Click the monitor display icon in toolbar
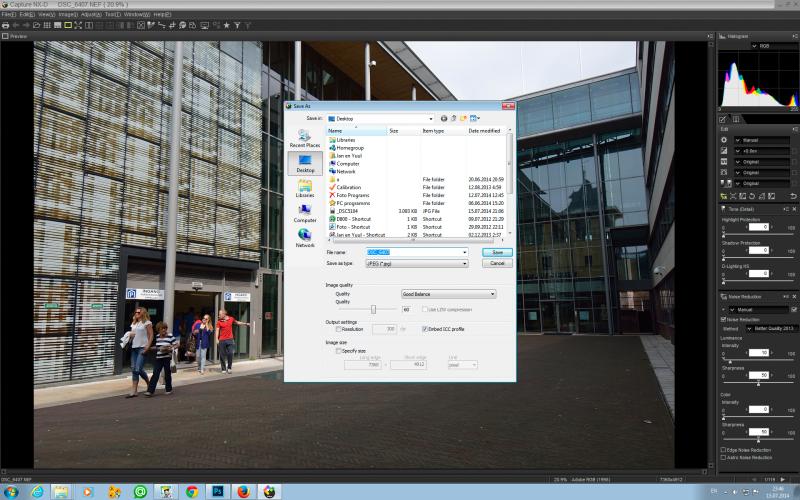Viewport: 800px width, 500px height. 205,26
